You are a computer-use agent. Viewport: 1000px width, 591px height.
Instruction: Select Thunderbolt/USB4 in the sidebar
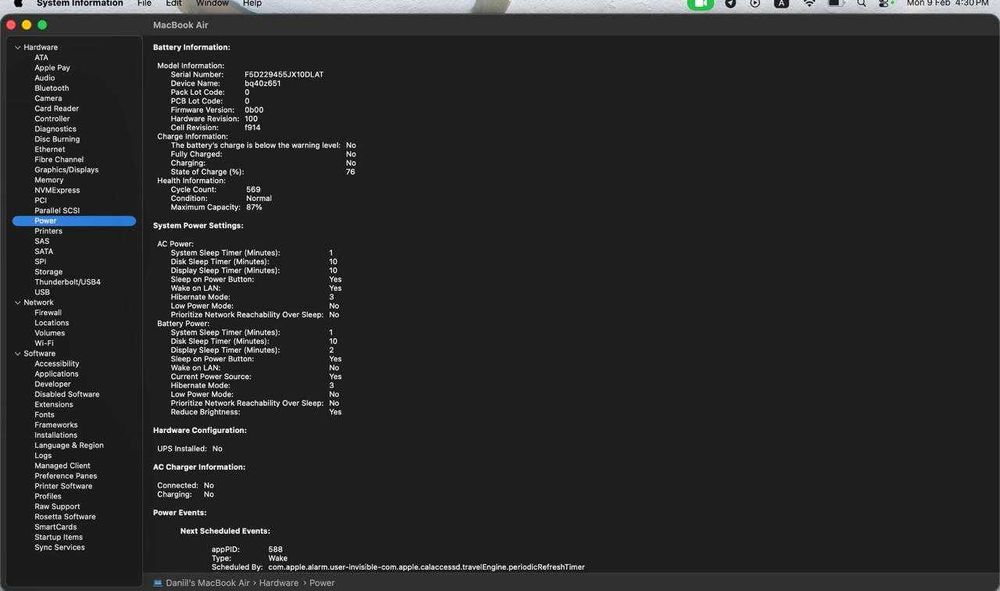tap(68, 282)
